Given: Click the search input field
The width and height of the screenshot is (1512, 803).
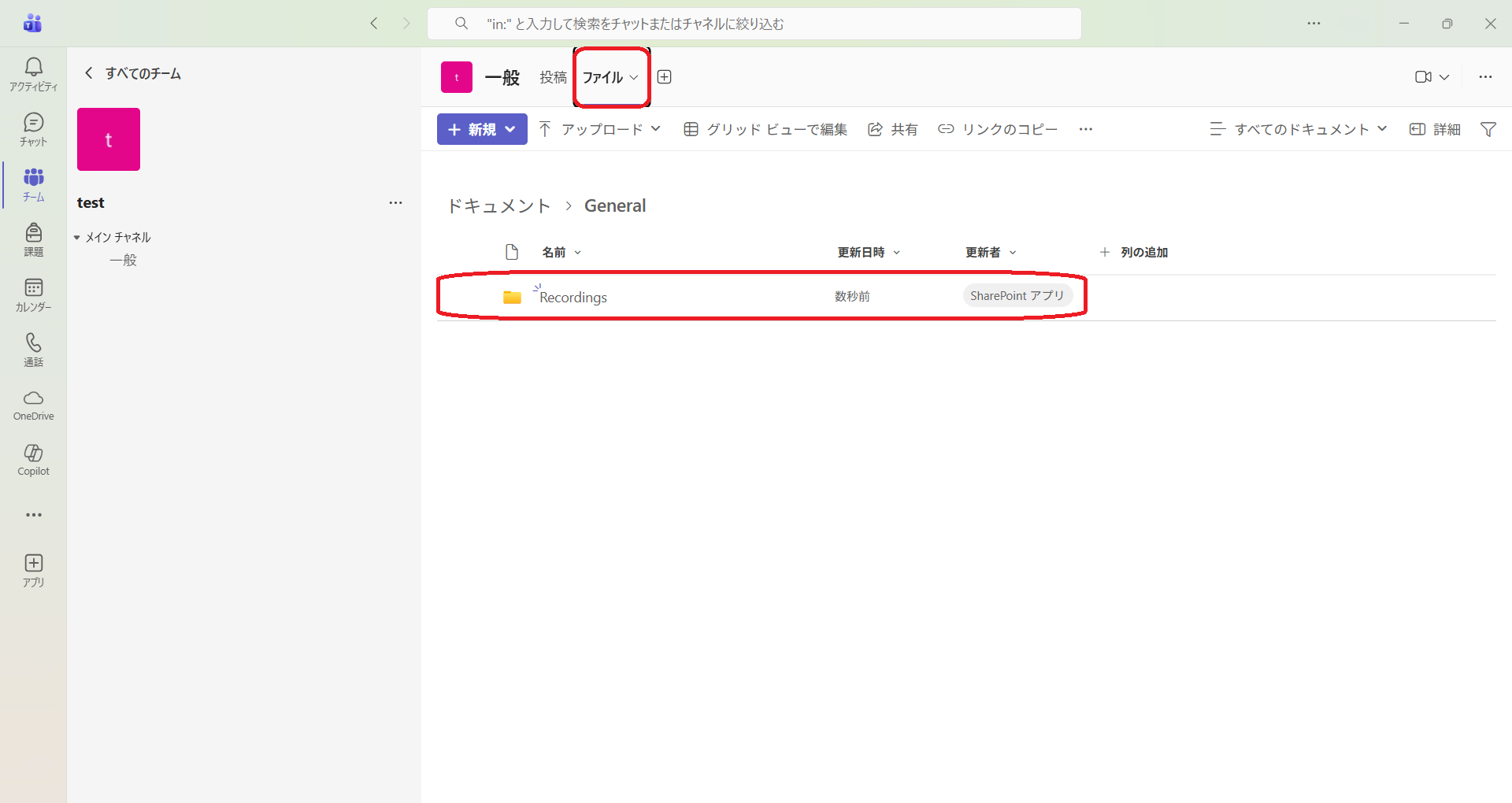Looking at the screenshot, I should (x=754, y=24).
